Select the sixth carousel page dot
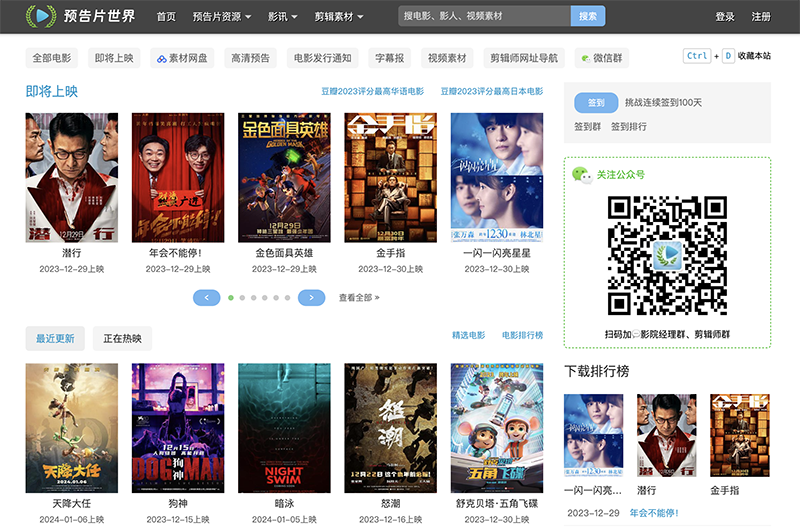The image size is (800, 530). 287,297
